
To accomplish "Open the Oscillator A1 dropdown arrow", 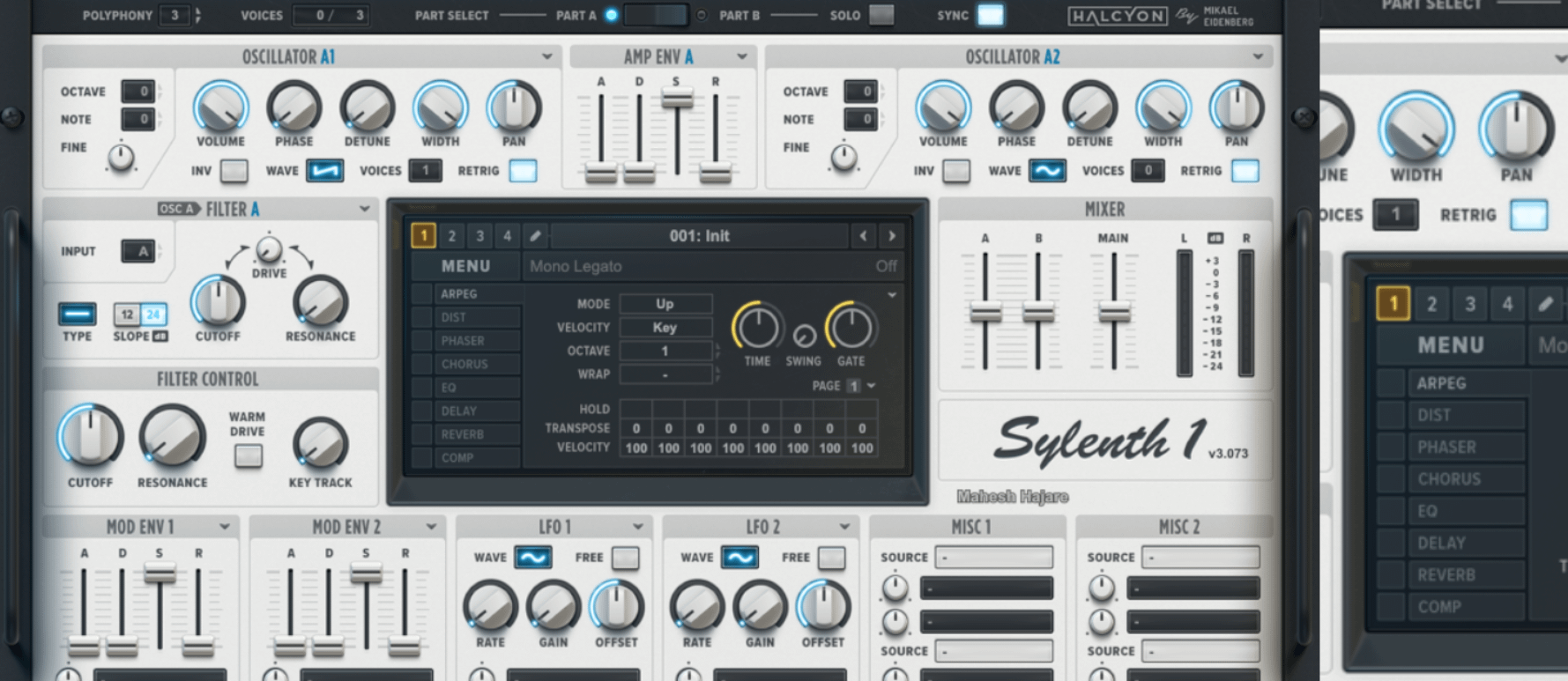I will click(x=547, y=56).
